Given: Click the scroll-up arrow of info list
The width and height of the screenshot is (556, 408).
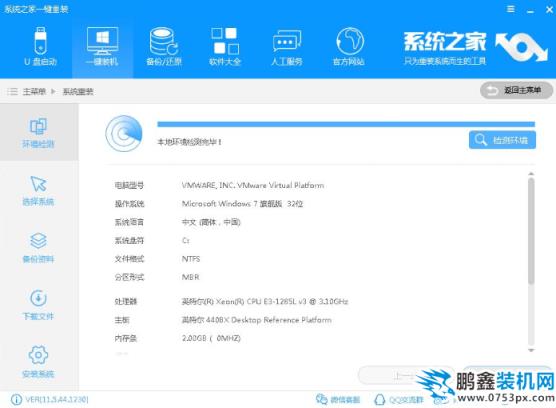Looking at the screenshot, I should (531, 174).
